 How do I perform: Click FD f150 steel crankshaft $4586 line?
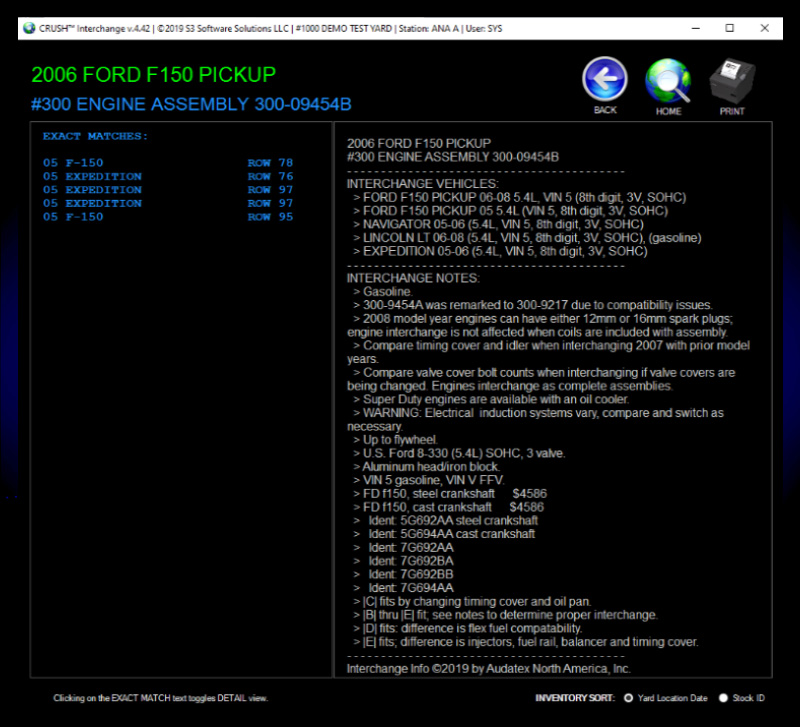pos(449,494)
